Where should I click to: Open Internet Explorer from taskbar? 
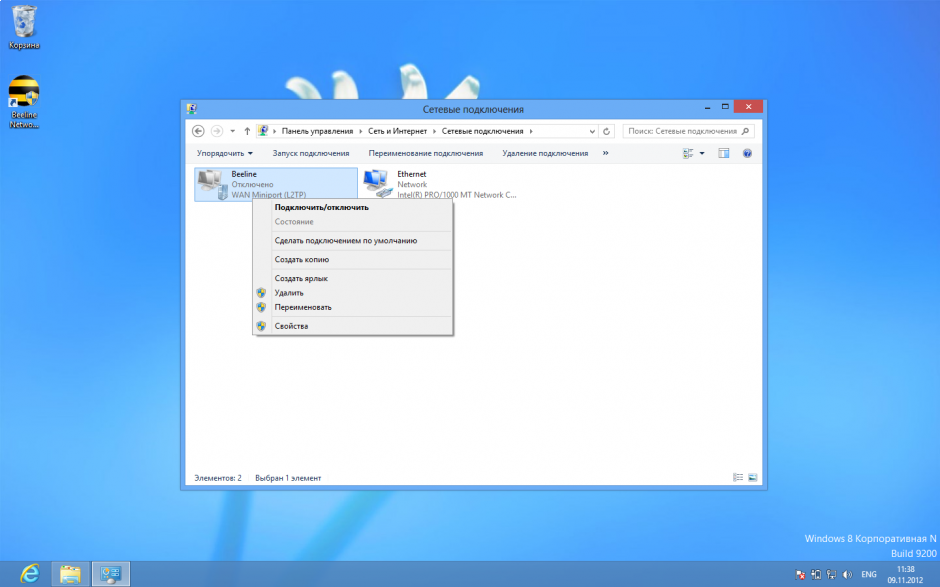pos(30,574)
